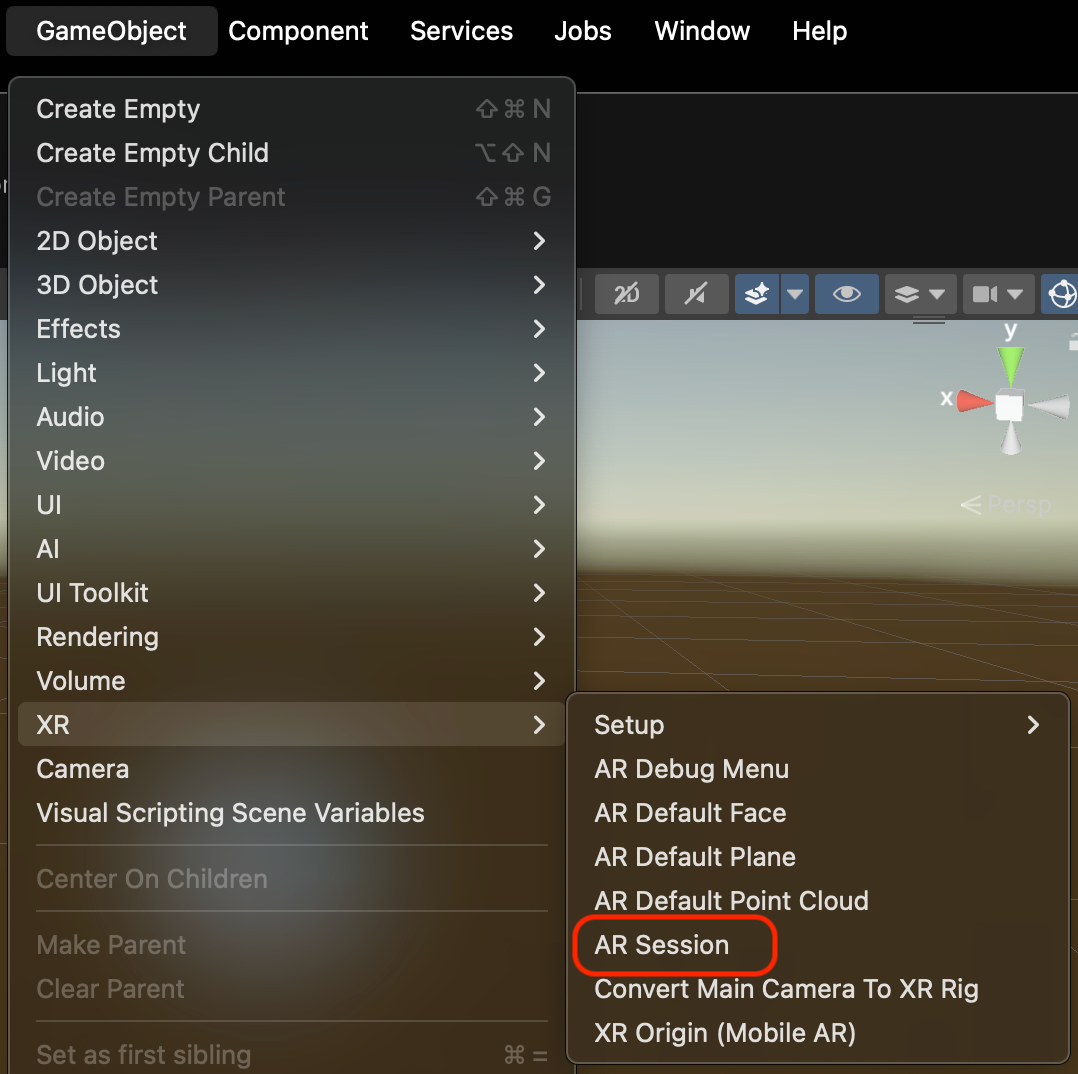Open the GameObject menu
1078x1074 pixels.
click(111, 31)
